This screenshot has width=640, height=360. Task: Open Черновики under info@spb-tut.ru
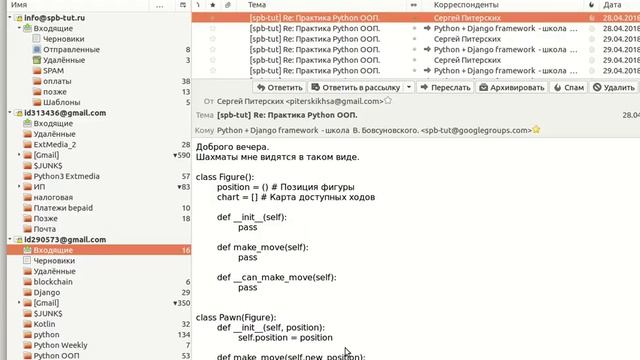click(64, 39)
